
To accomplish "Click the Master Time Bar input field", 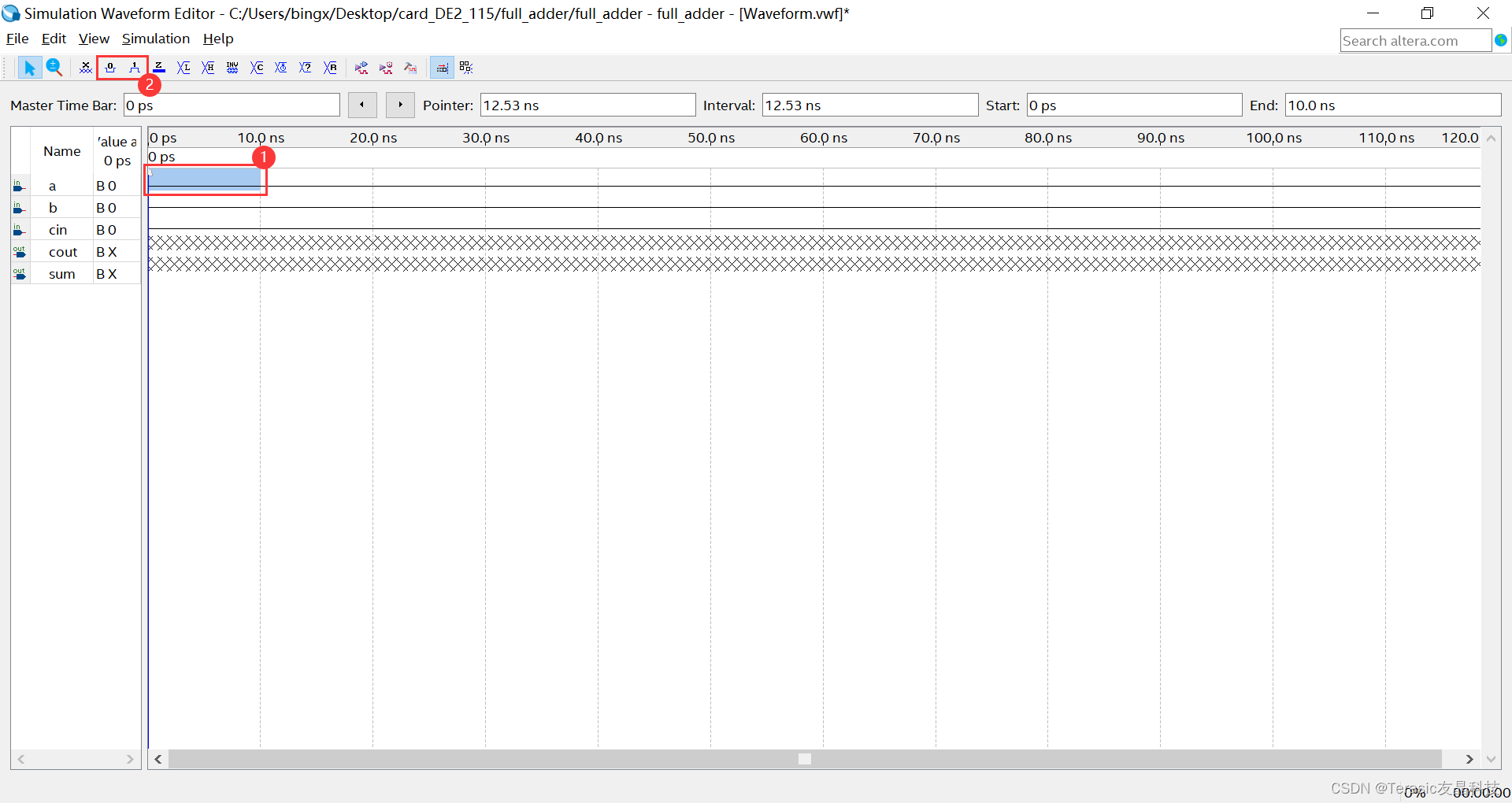I will coord(232,105).
